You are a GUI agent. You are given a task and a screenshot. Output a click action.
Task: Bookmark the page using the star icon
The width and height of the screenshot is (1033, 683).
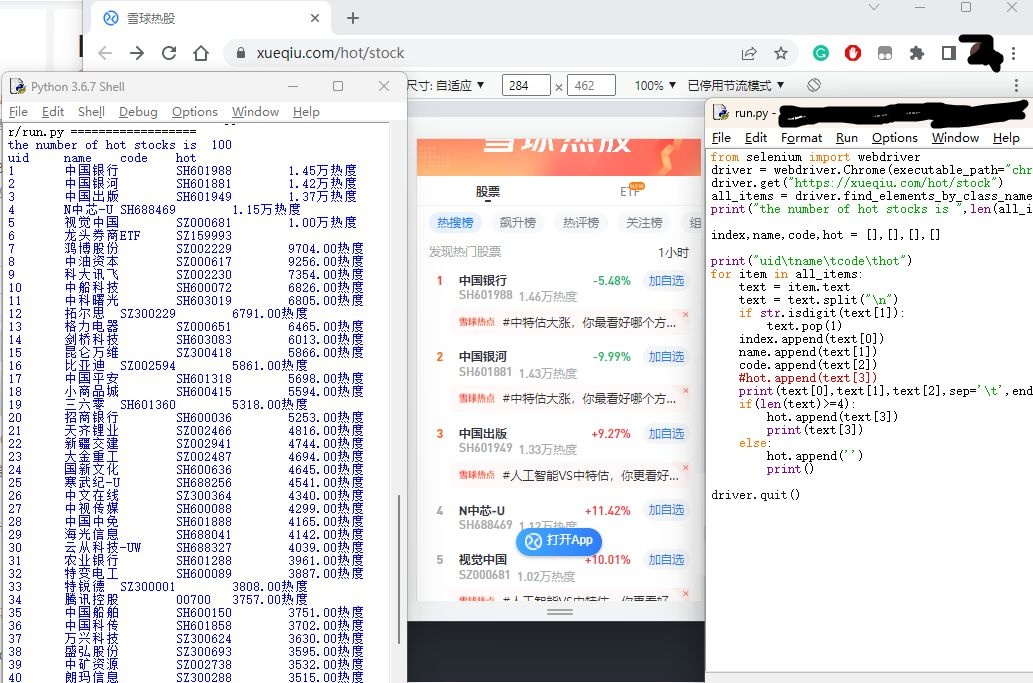click(780, 55)
